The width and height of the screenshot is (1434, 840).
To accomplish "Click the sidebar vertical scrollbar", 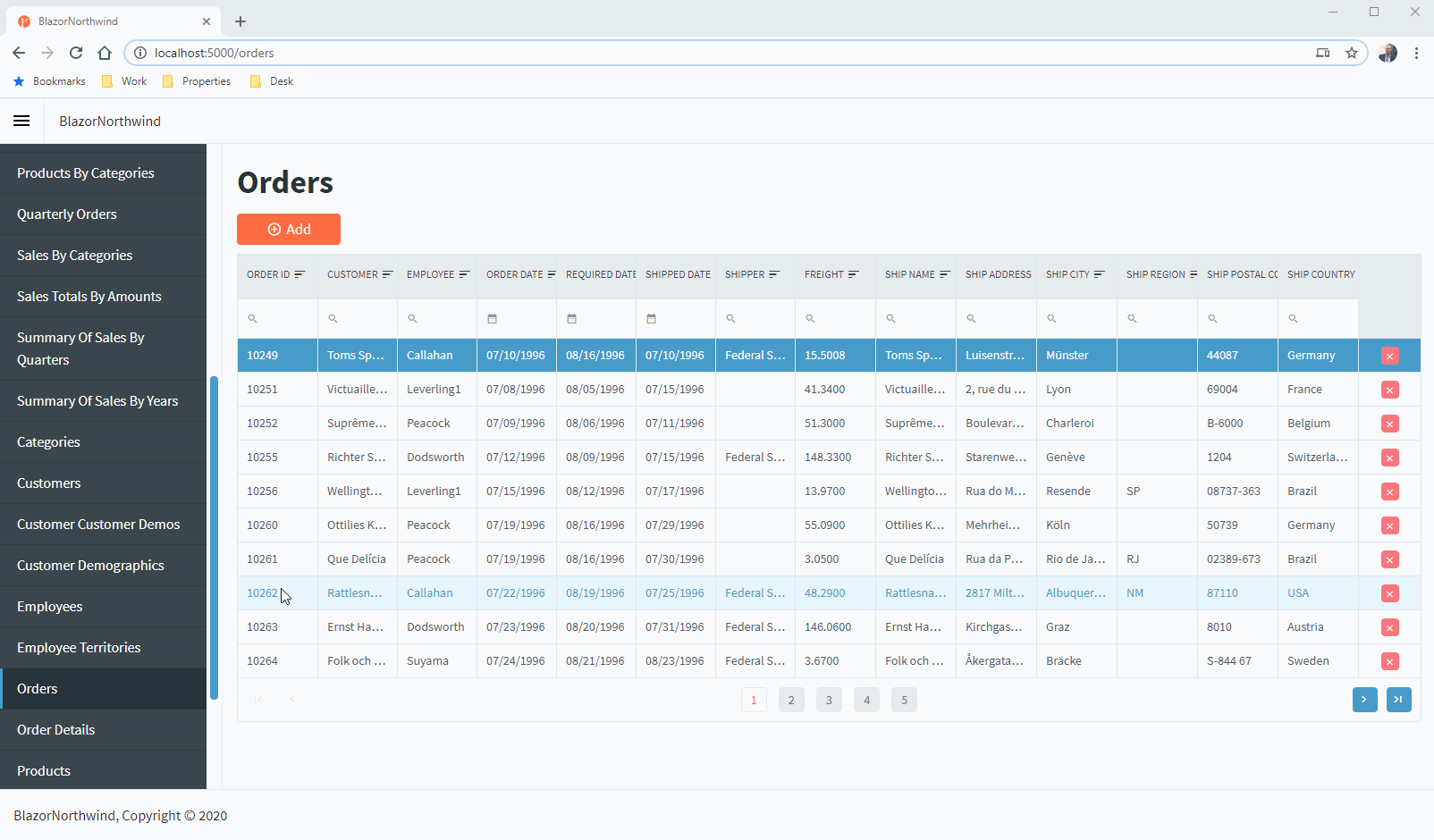I will point(214,538).
